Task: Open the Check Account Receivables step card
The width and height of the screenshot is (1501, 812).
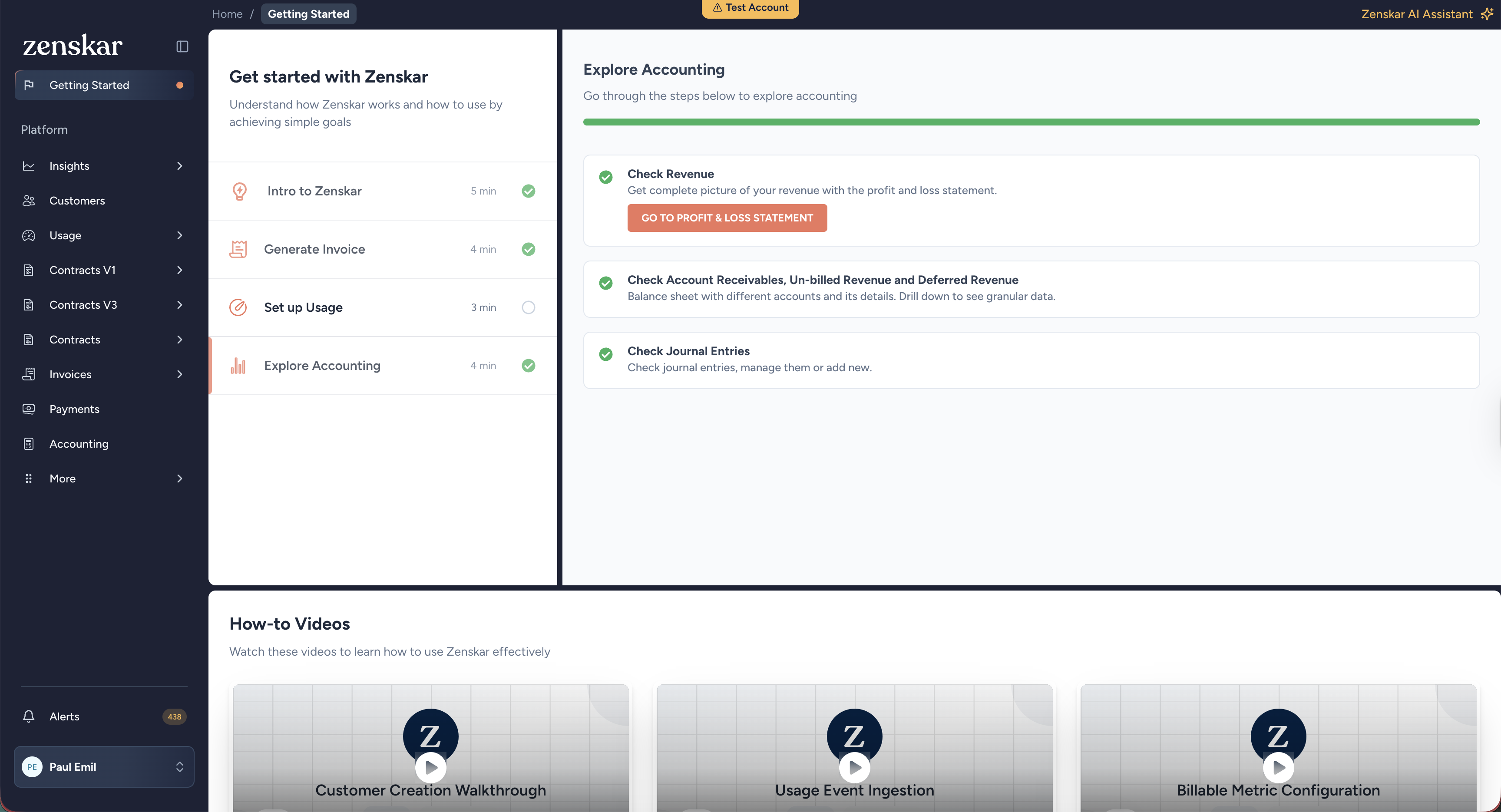Action: (x=1032, y=289)
